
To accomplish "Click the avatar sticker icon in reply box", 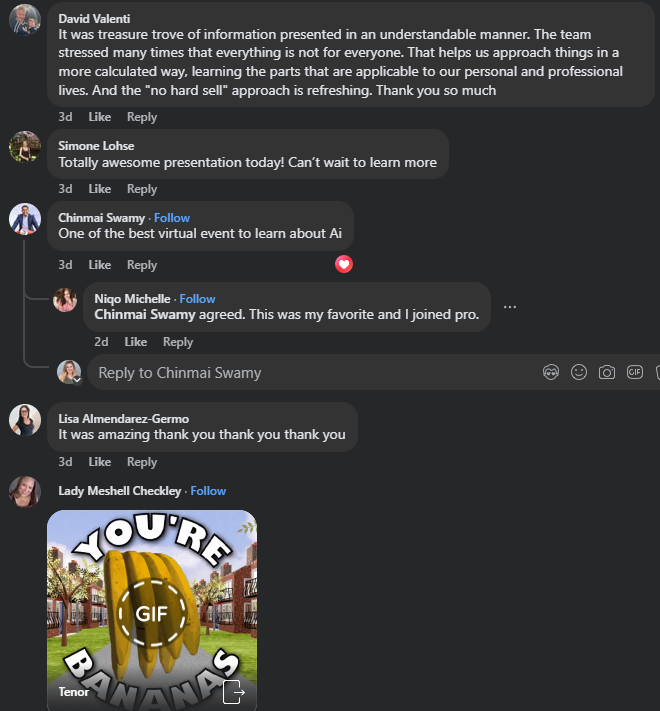I will 551,372.
